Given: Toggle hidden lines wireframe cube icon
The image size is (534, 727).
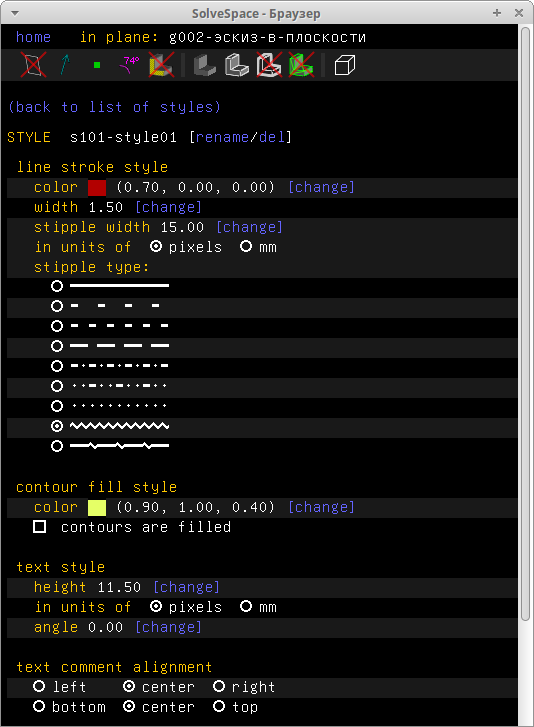Looking at the screenshot, I should [x=344, y=64].
